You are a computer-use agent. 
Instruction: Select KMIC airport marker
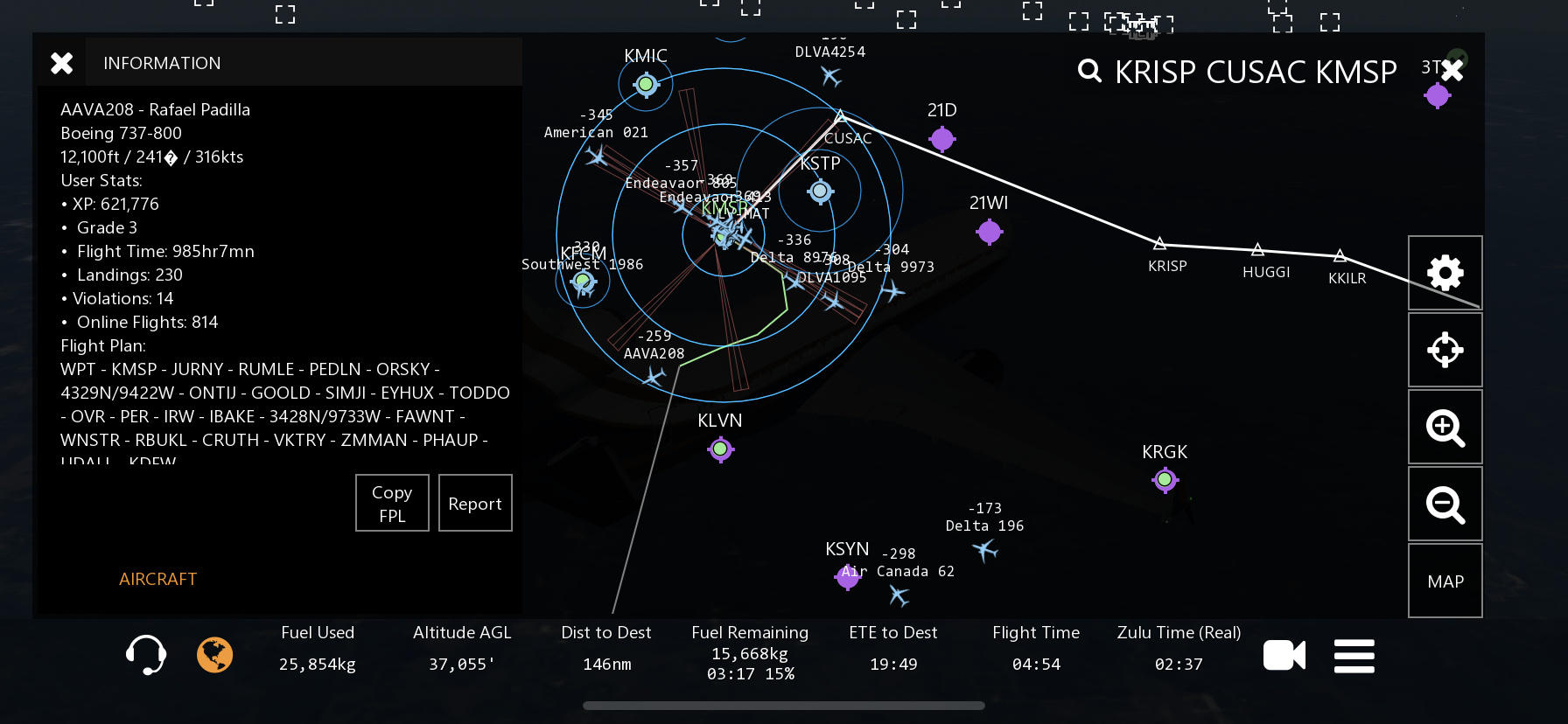tap(646, 84)
